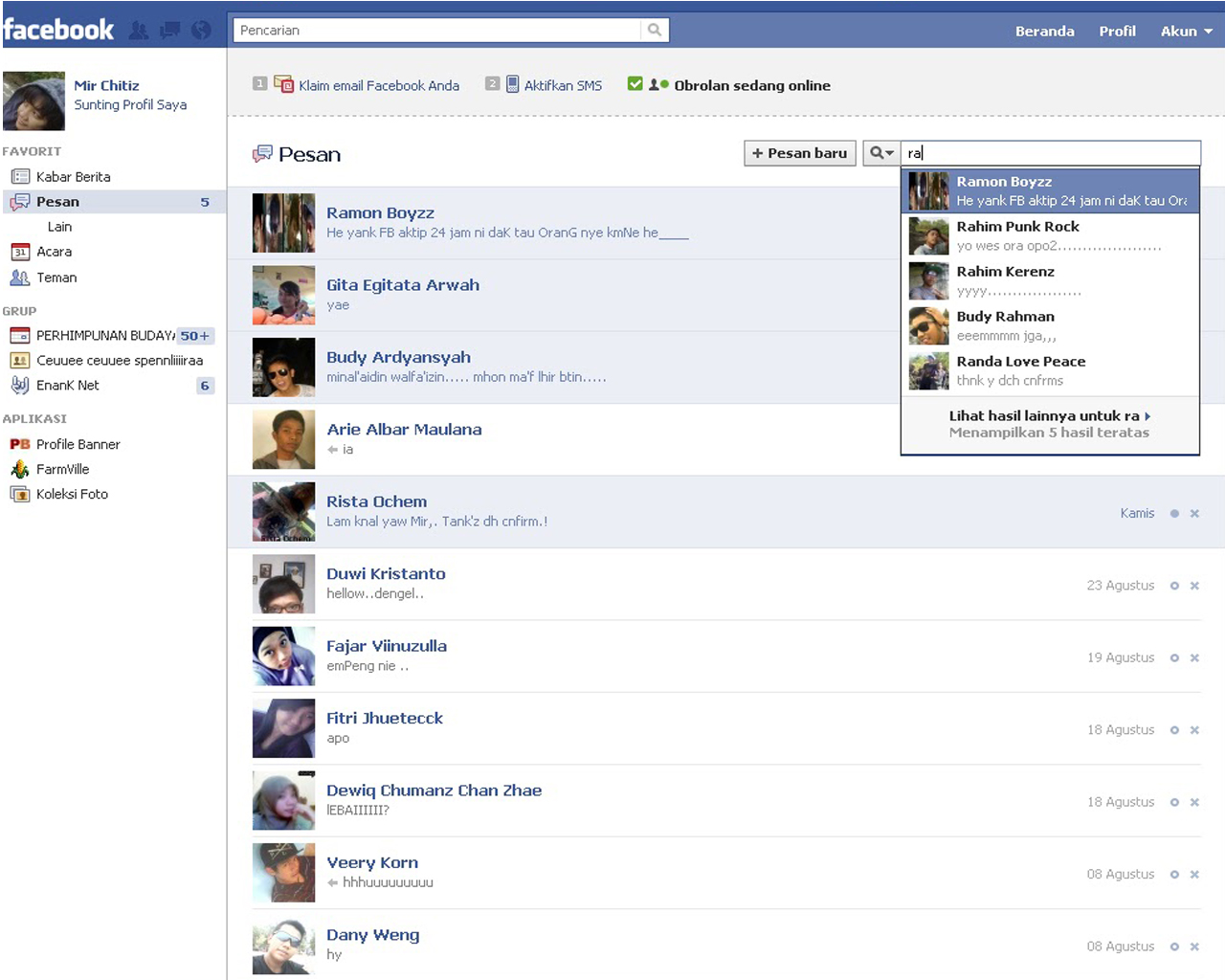Open the Mir Chitiz profile name link
Viewport: 1225px width, 980px height.
pyautogui.click(x=106, y=85)
